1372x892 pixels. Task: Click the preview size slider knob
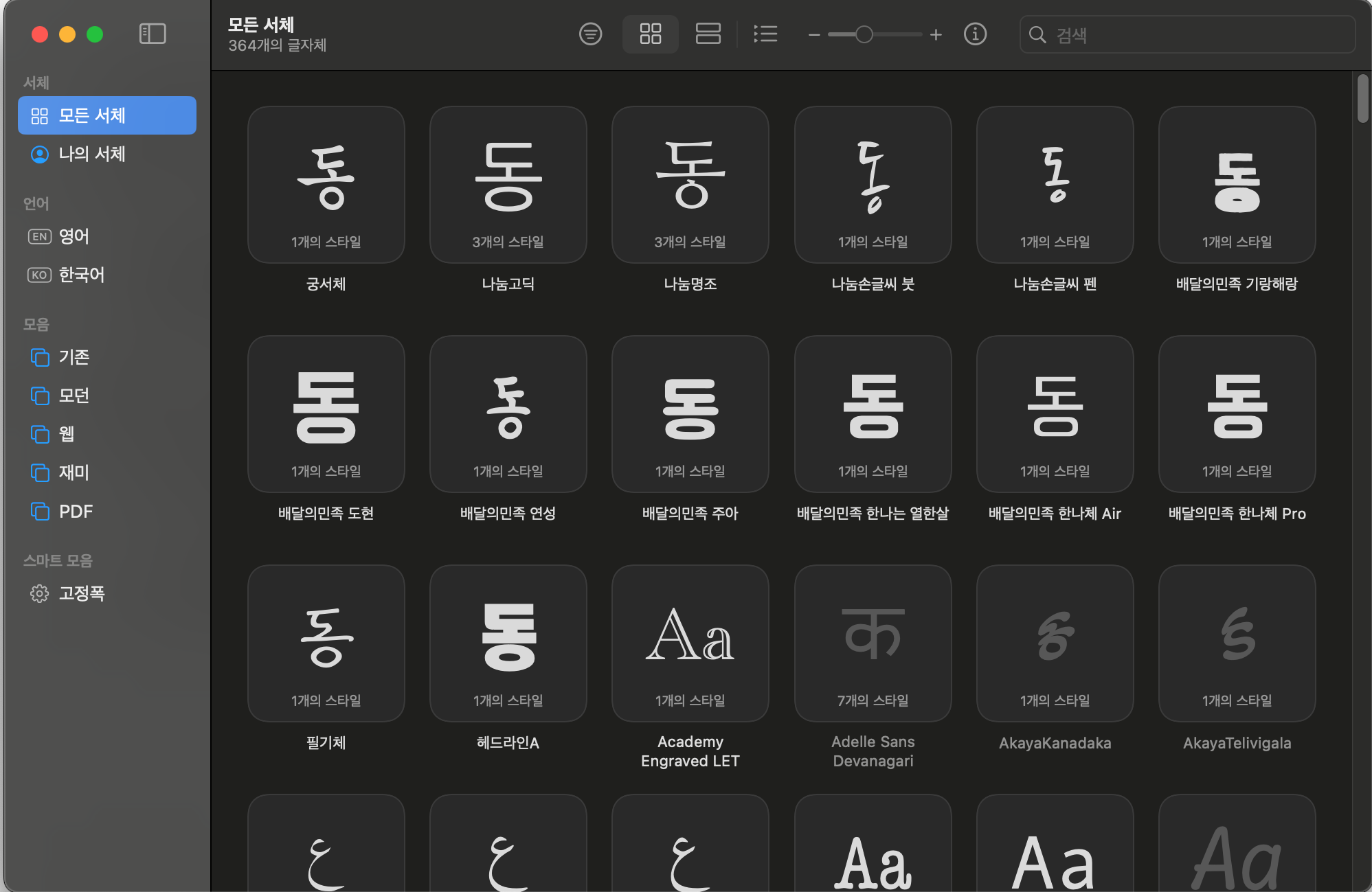tap(864, 34)
